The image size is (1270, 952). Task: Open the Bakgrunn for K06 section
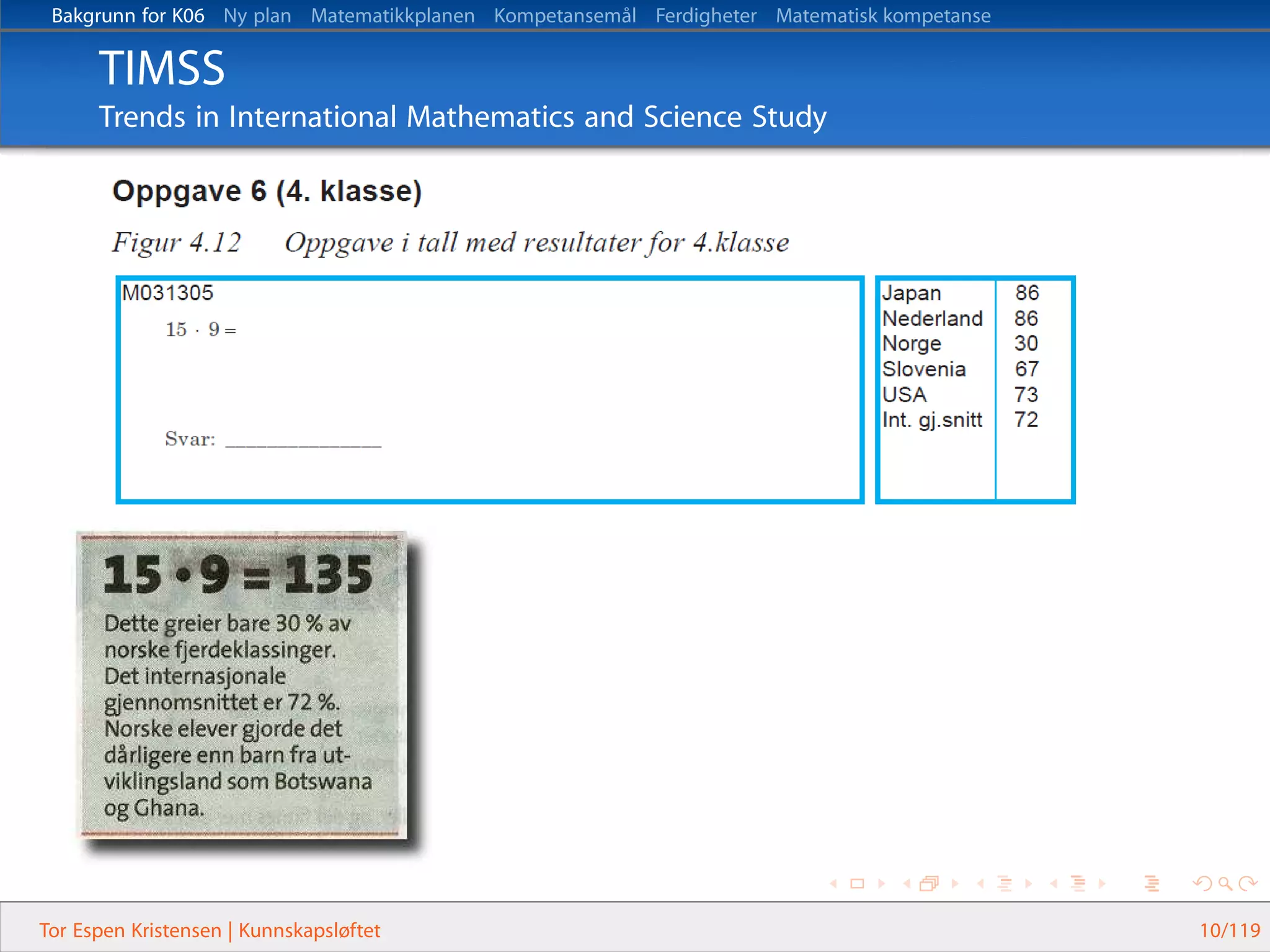tap(128, 15)
